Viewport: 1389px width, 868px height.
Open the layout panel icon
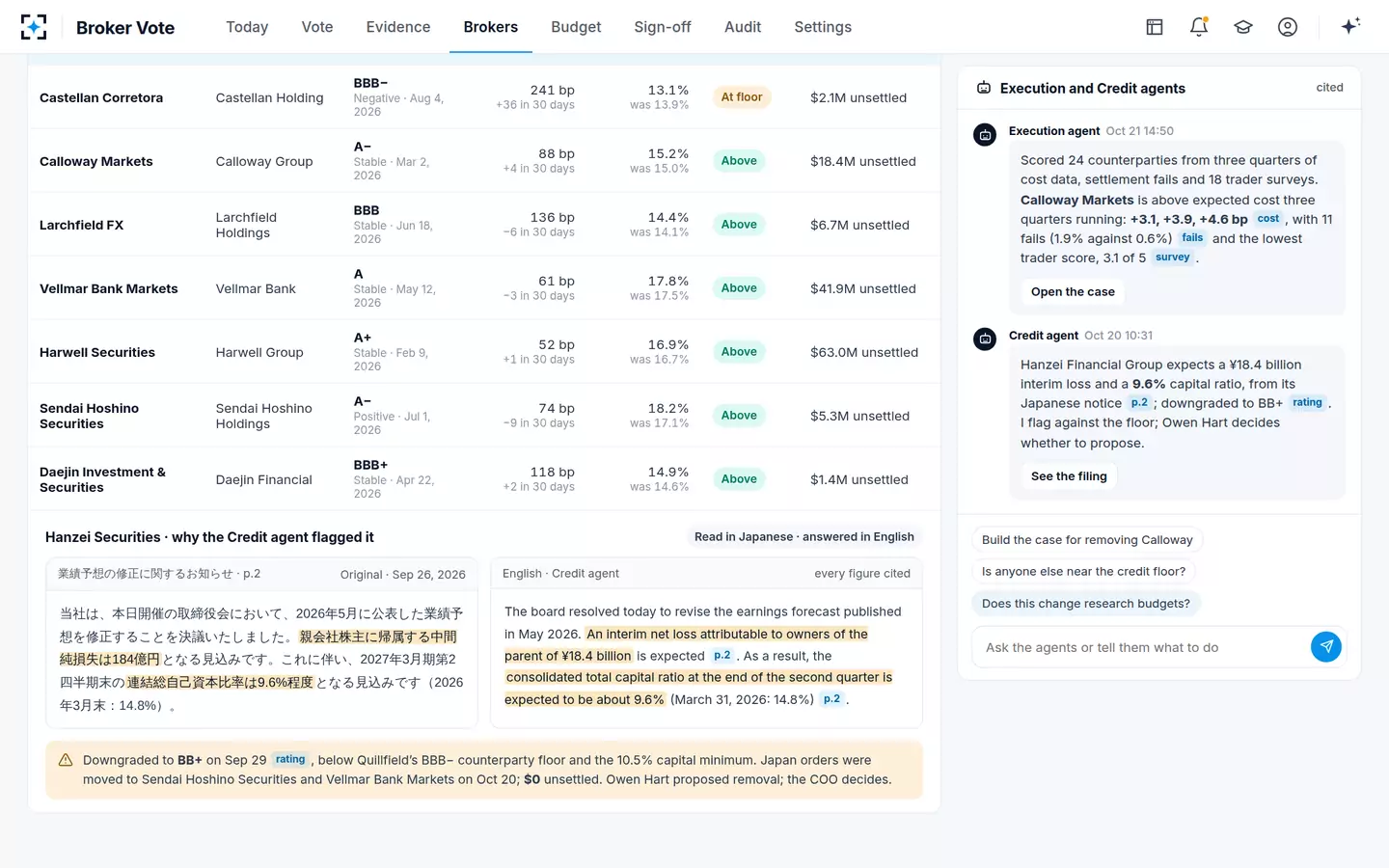click(x=1155, y=27)
